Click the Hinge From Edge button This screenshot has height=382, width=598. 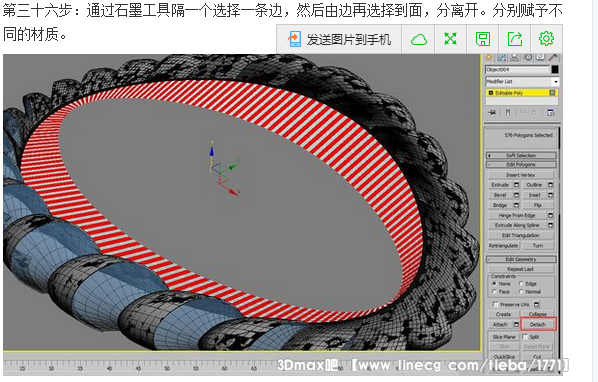click(x=517, y=215)
